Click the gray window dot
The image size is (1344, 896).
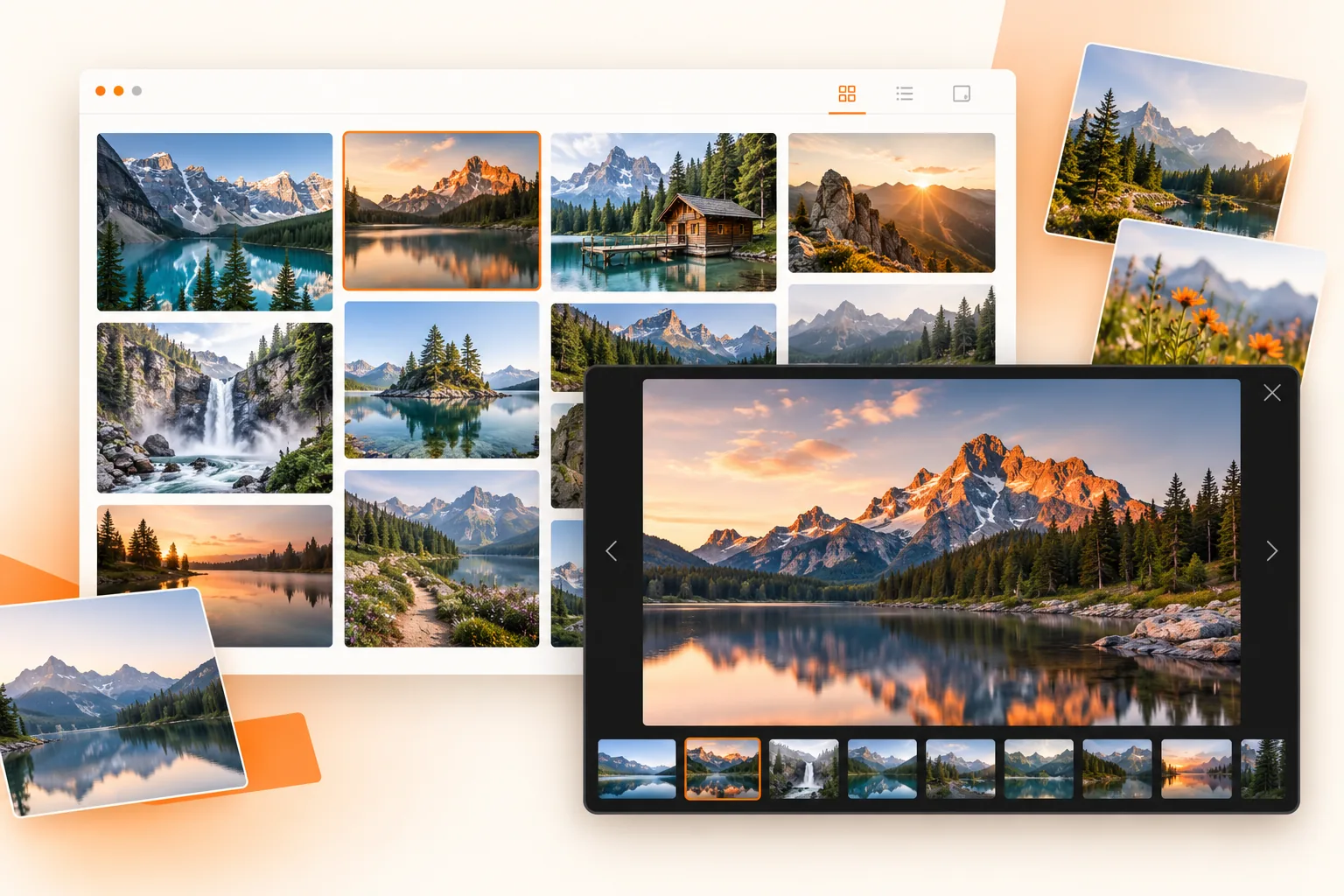[x=136, y=91]
